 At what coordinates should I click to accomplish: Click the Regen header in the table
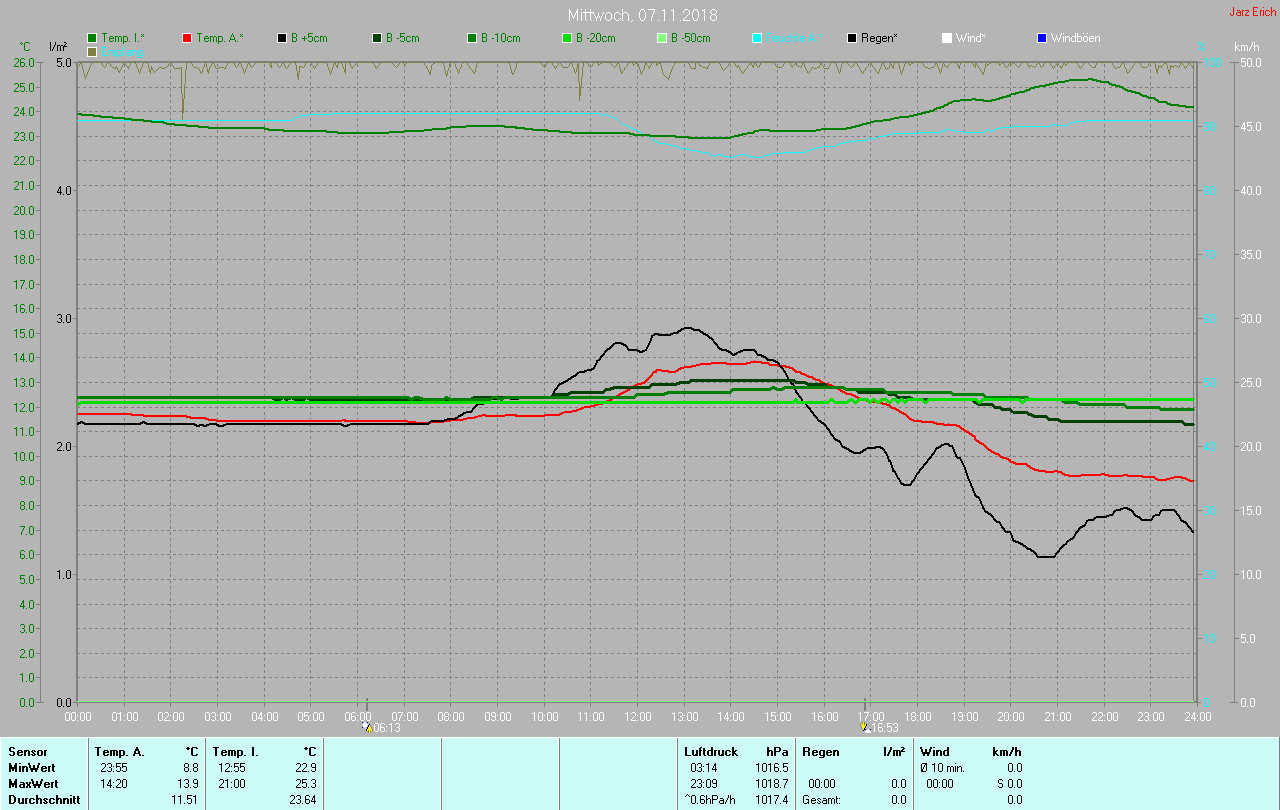pos(820,751)
